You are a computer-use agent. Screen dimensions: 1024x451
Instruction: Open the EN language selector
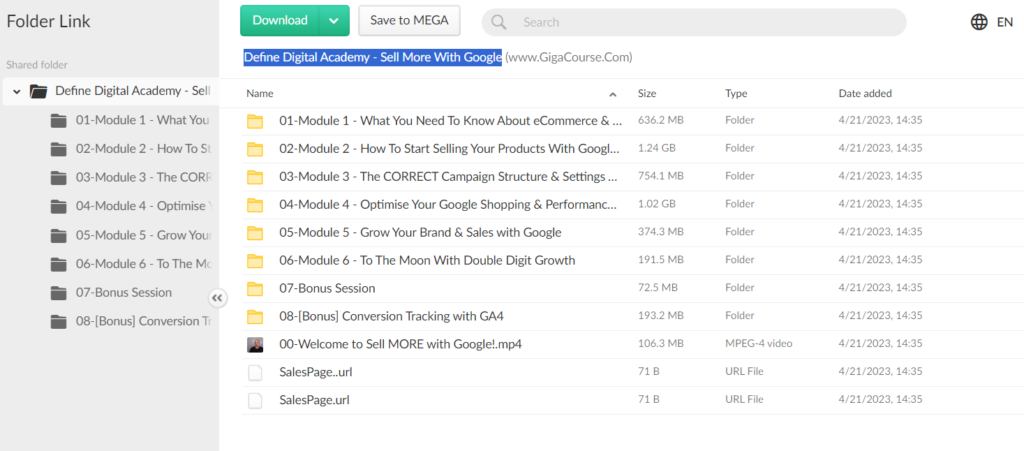tap(1004, 22)
